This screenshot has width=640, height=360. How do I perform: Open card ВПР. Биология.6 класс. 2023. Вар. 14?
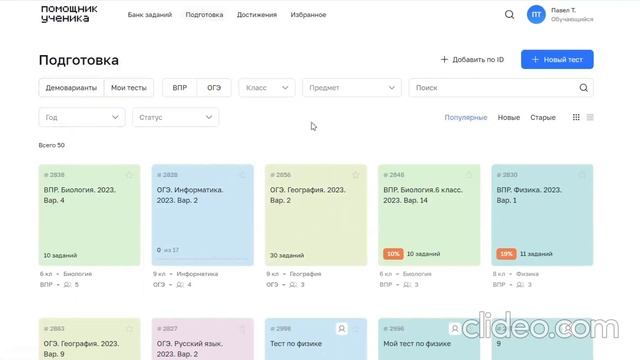coord(429,215)
